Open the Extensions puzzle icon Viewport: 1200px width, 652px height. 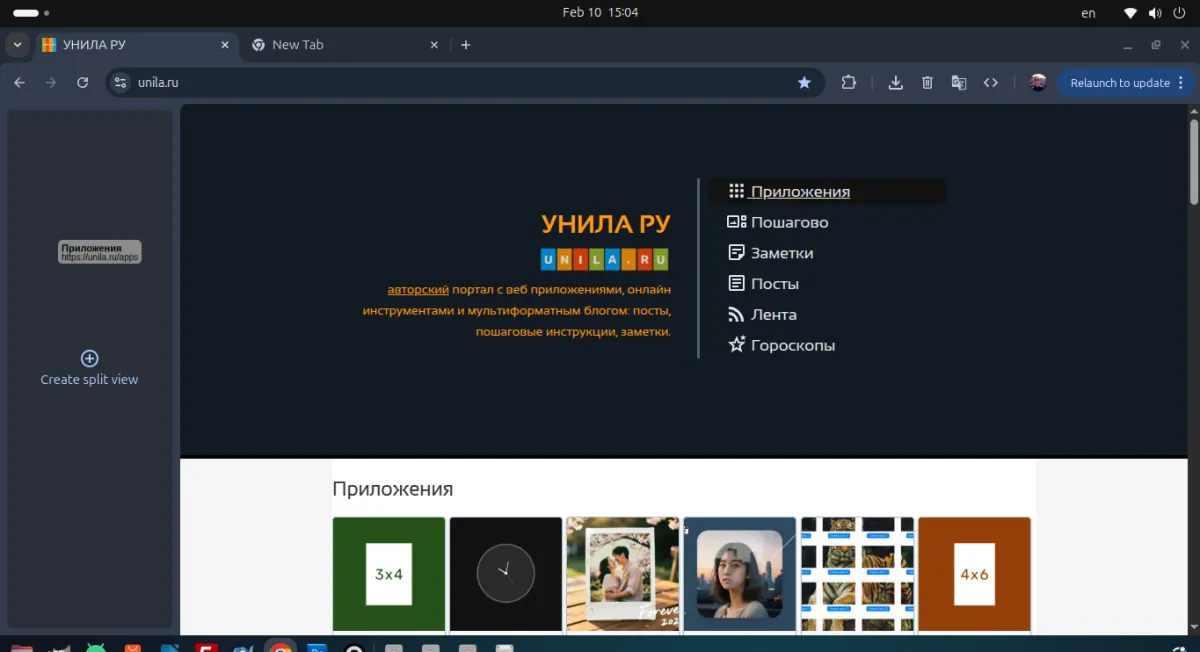click(x=849, y=83)
